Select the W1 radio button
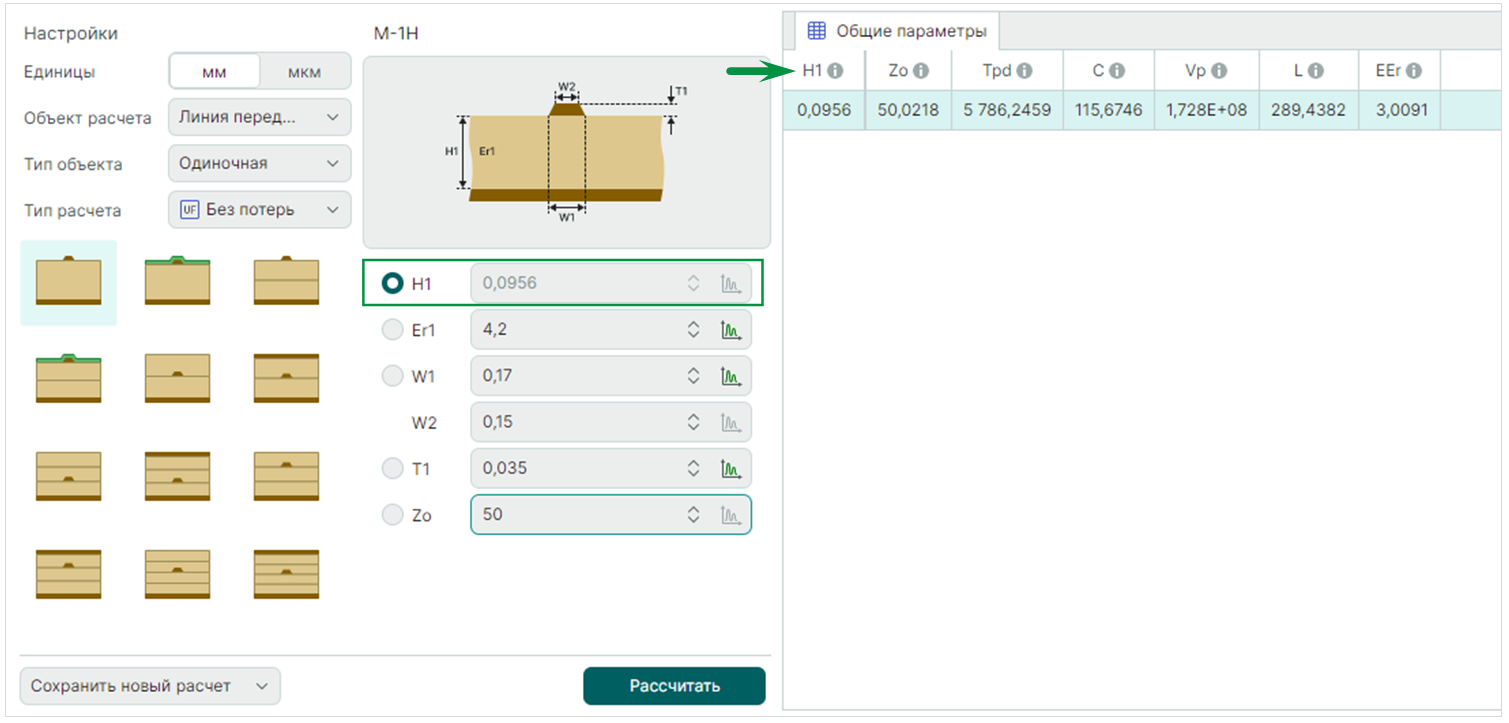This screenshot has width=1509, height=723. click(392, 376)
